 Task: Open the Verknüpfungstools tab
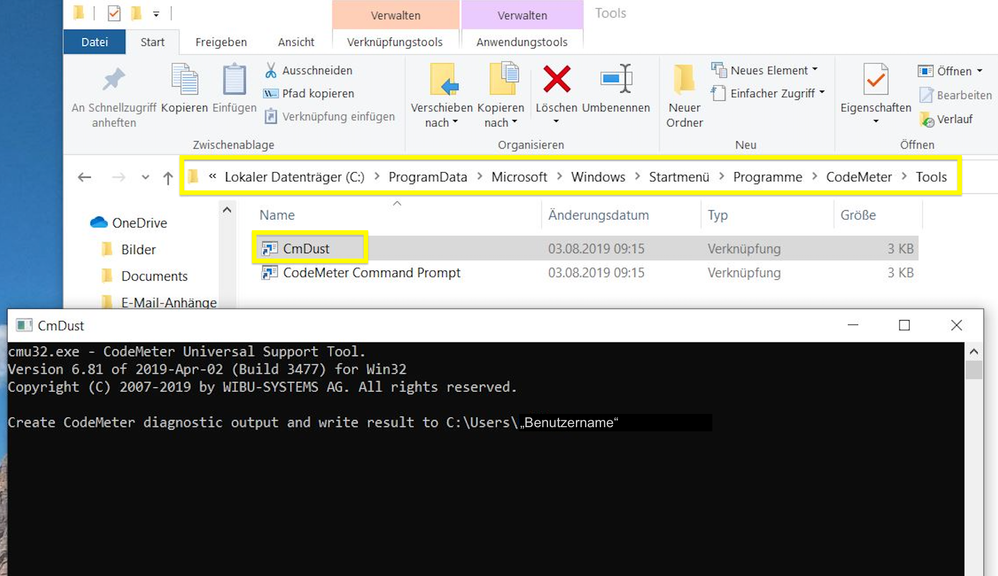tap(395, 42)
